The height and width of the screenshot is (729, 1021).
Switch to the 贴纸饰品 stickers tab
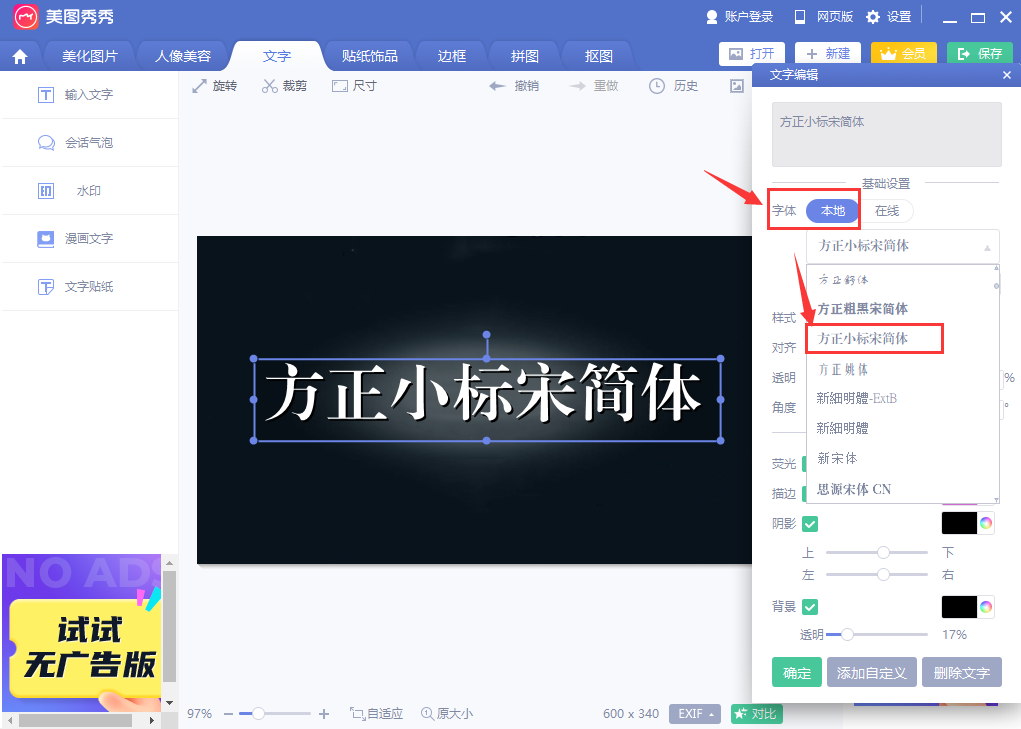[x=368, y=56]
